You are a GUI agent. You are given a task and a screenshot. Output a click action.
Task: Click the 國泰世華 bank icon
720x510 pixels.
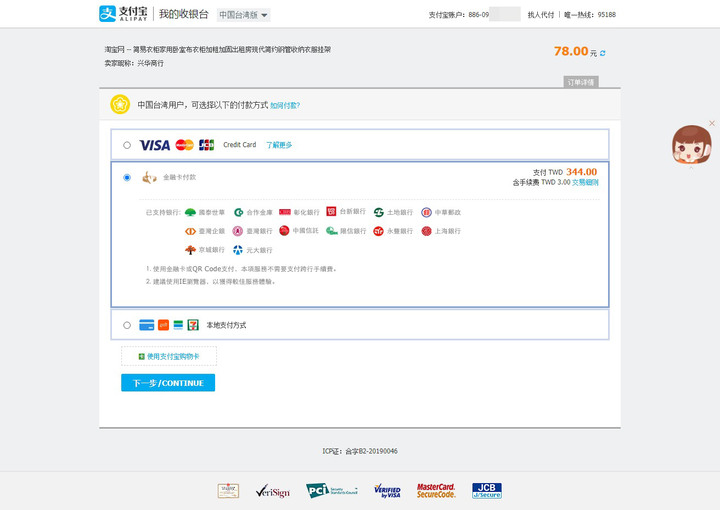190,213
